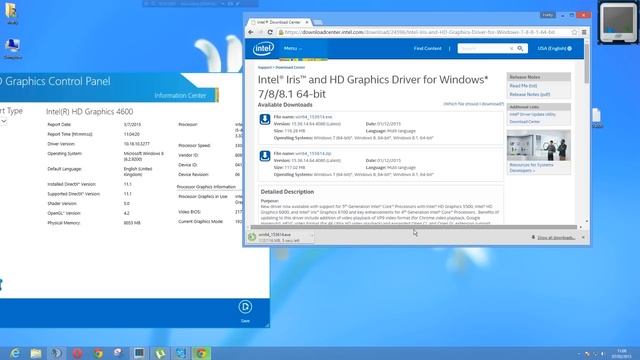The height and width of the screenshot is (360, 640).
Task: Close the Intel Download Center tab
Action: [x=307, y=22]
